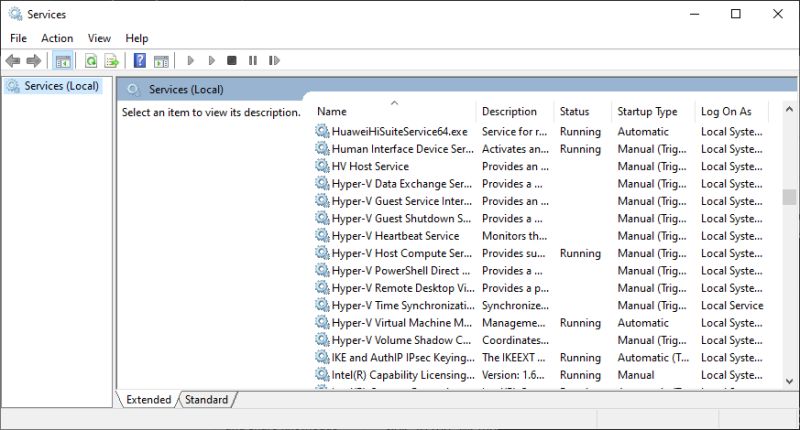Open the View menu
The height and width of the screenshot is (430, 800).
click(99, 38)
